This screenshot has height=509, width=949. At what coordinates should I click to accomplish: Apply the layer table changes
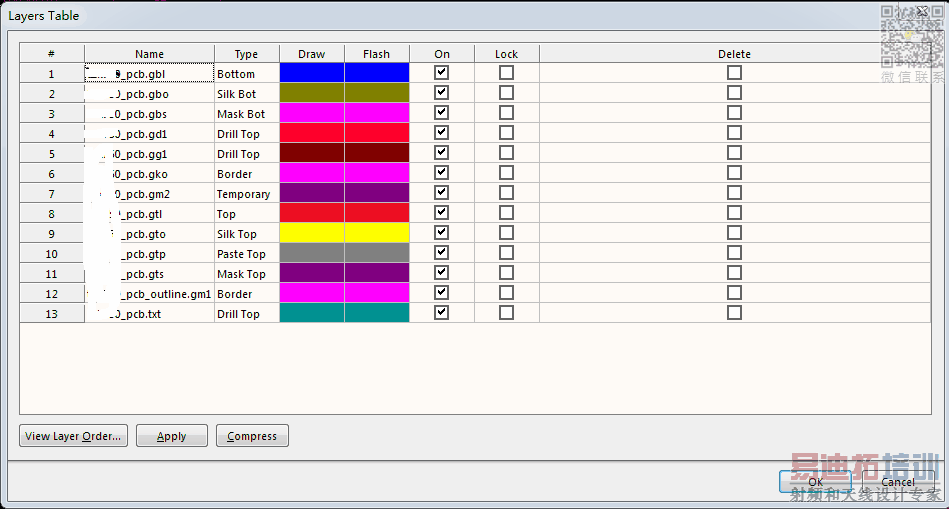point(172,436)
